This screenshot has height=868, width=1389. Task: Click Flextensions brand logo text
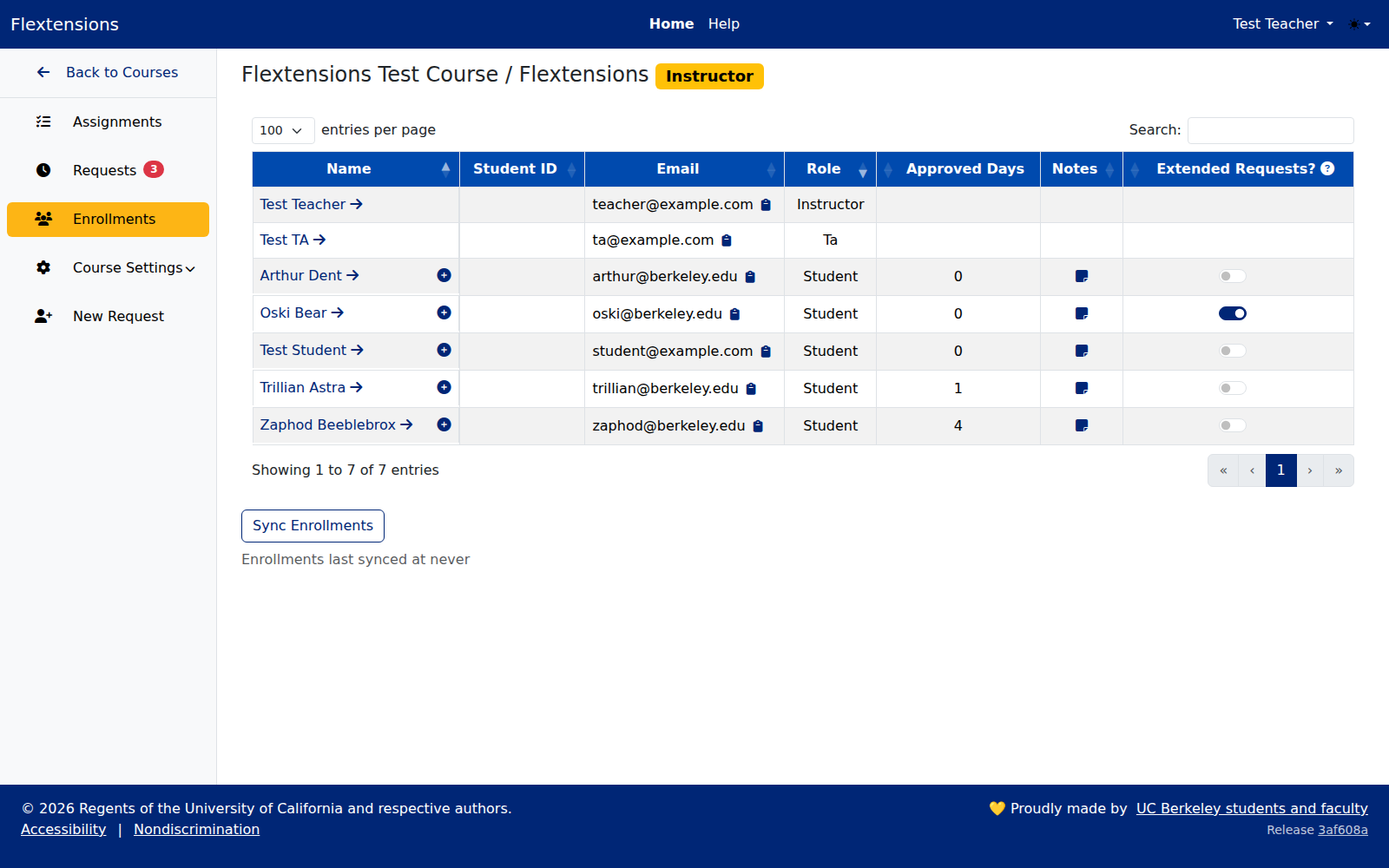click(x=64, y=24)
